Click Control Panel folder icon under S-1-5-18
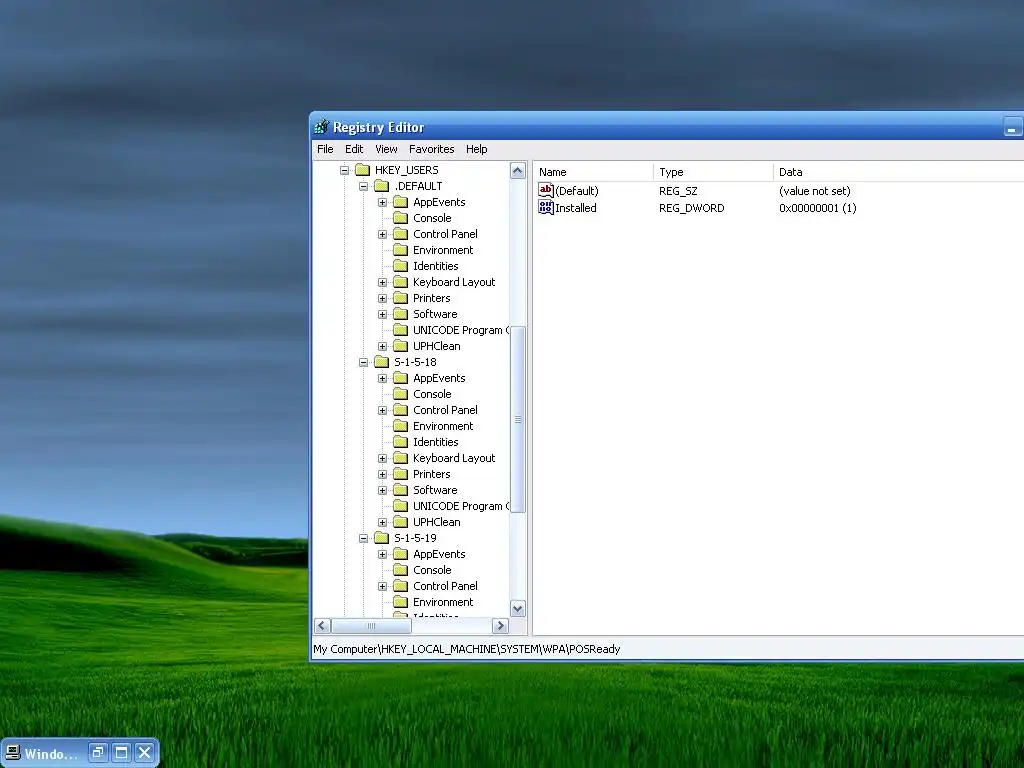The image size is (1024, 768). coord(400,410)
